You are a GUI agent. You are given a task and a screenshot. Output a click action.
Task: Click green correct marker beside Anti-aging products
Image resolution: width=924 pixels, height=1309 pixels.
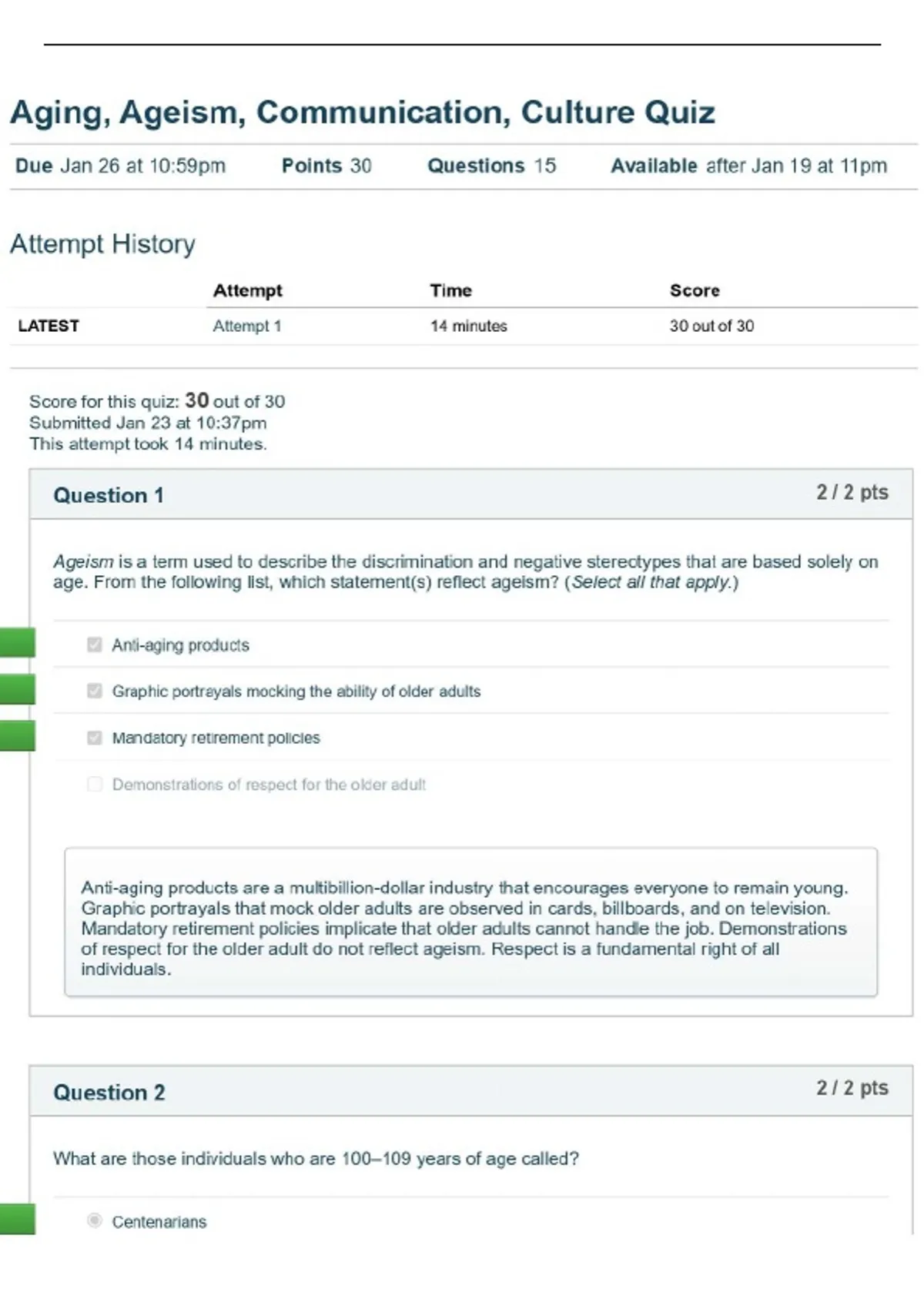[x=17, y=643]
